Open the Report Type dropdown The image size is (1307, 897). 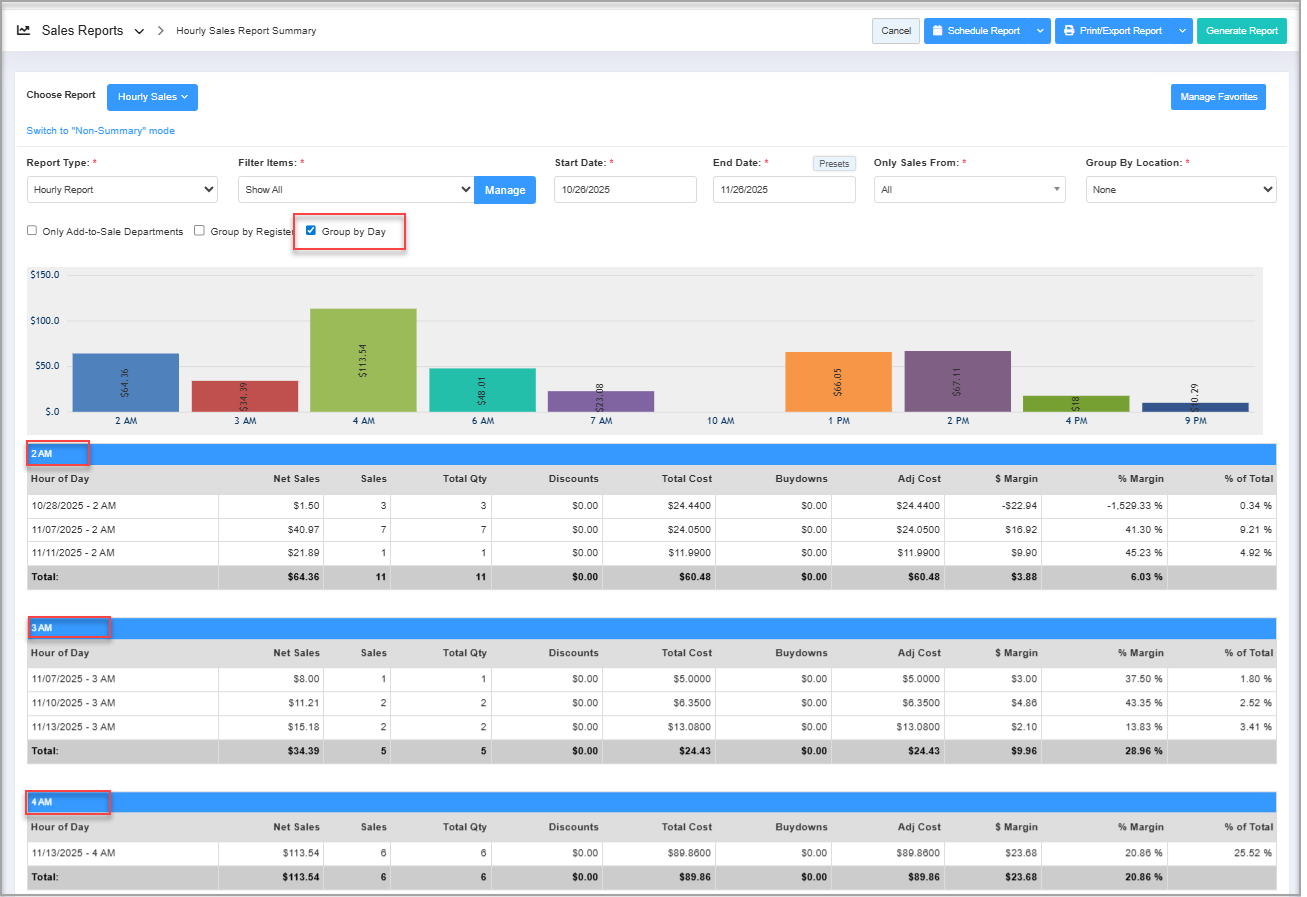(122, 189)
